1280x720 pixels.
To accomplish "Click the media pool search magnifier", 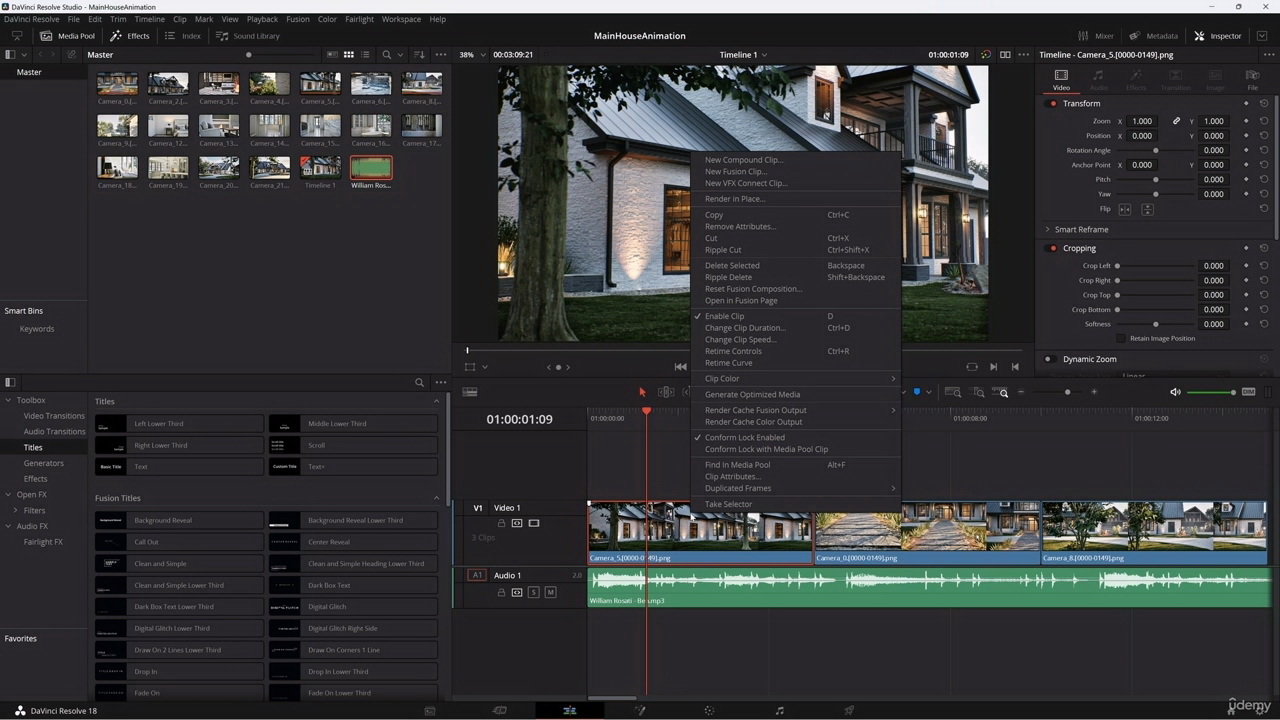I will (386, 55).
